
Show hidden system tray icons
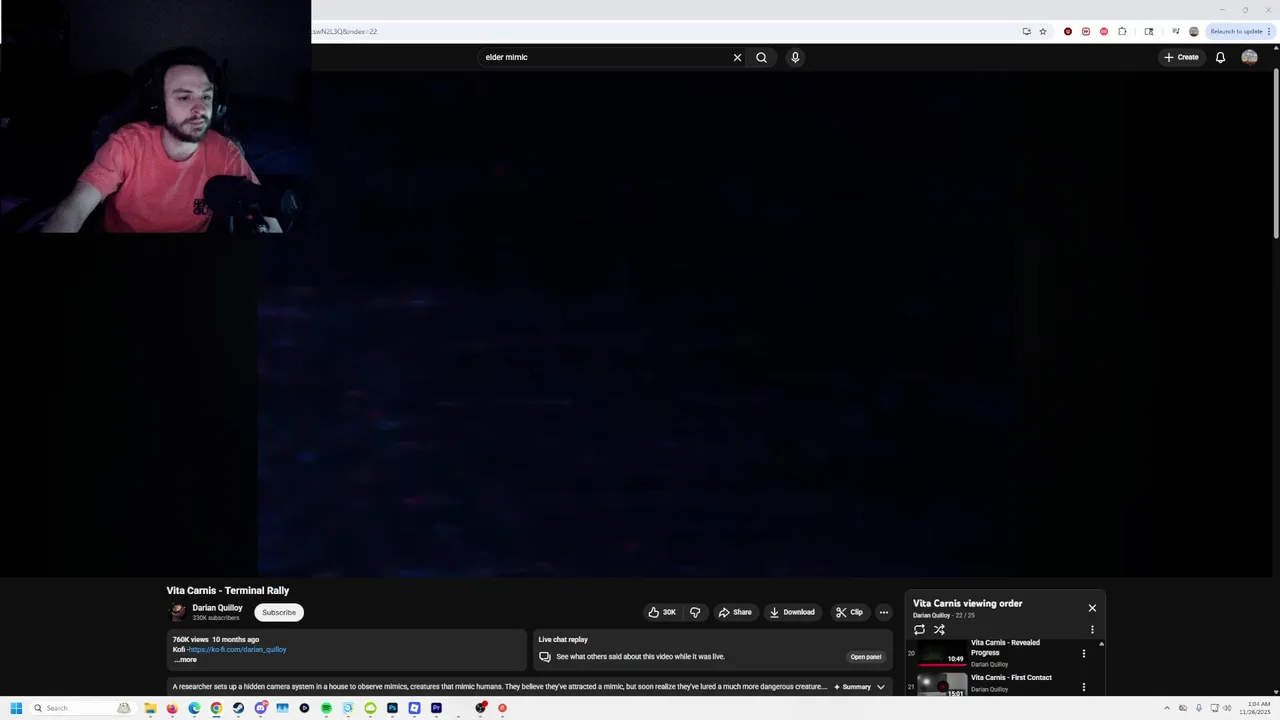1167,708
